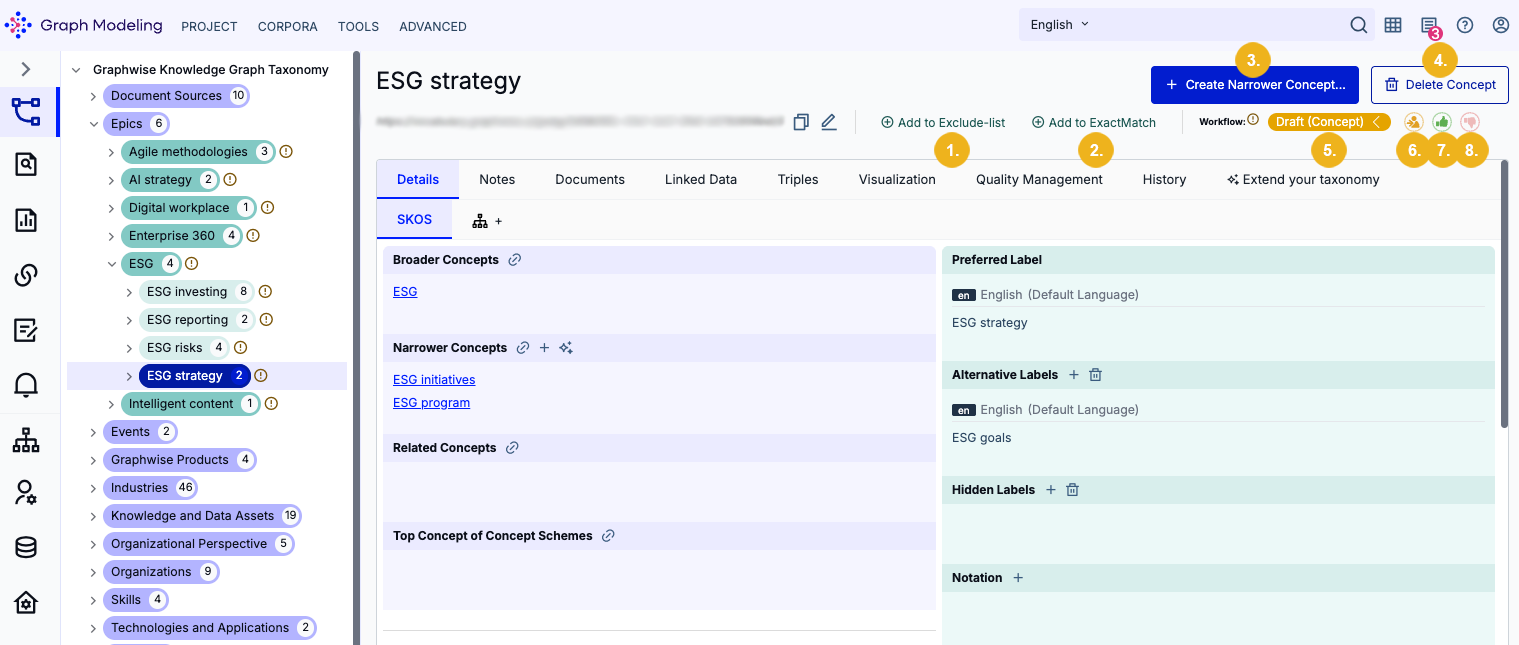Open the ESG initiatives narrower concept link
1519x645 pixels.
point(434,380)
